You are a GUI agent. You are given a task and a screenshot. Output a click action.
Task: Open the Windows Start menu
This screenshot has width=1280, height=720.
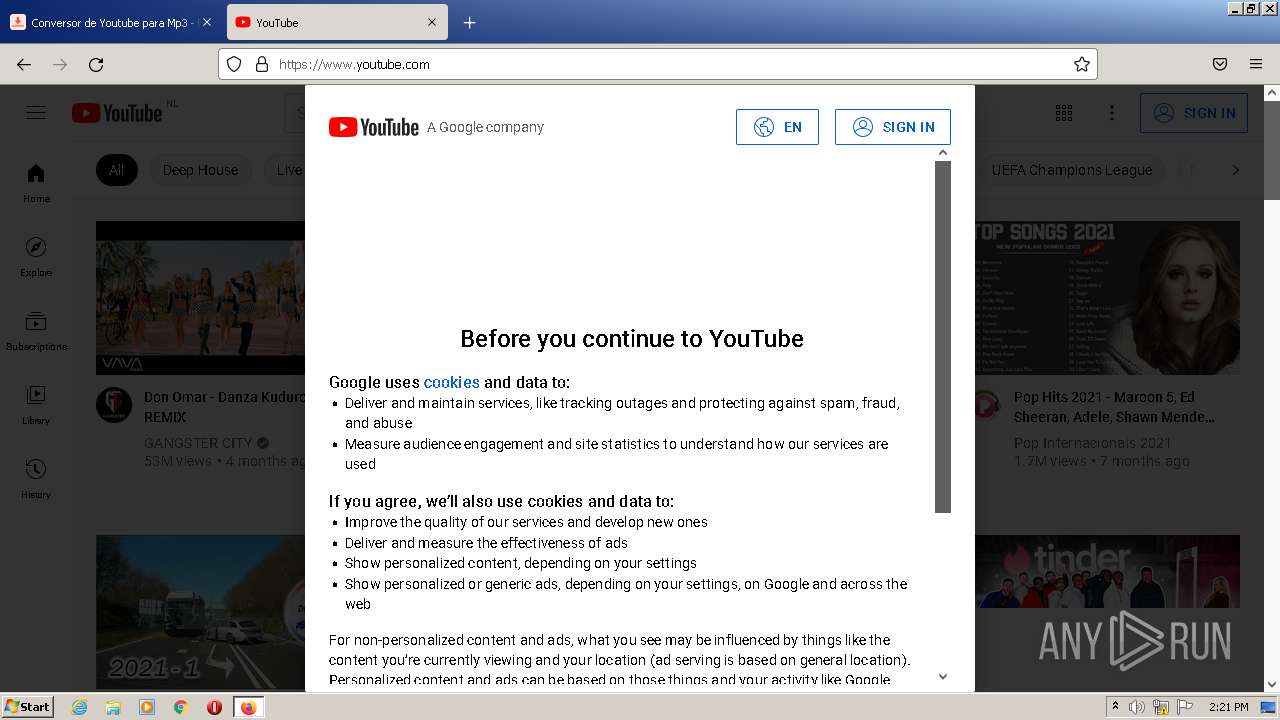point(28,706)
